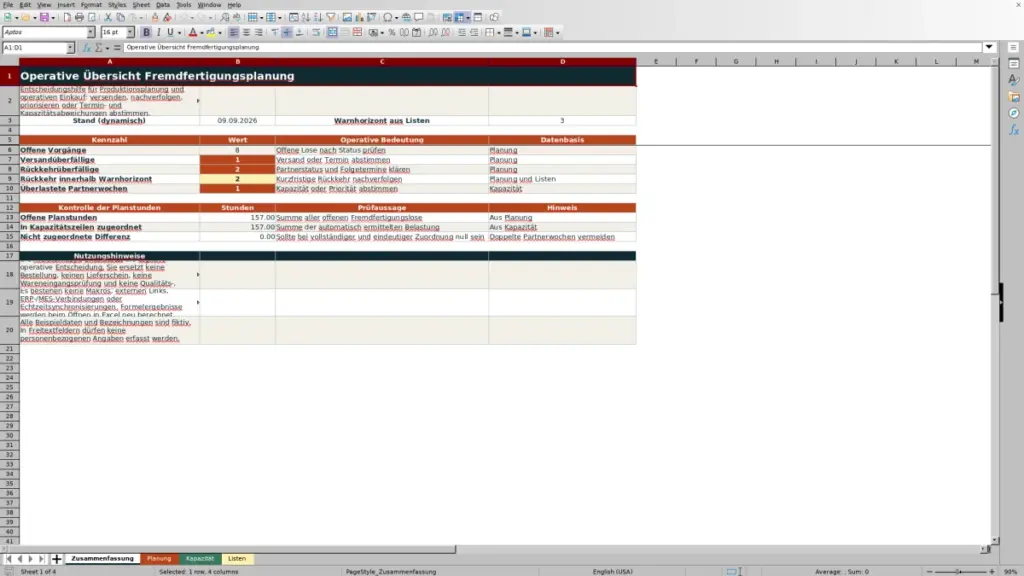The image size is (1024, 576).
Task: Open the Sidebar Properties panel icon
Action: [1014, 64]
